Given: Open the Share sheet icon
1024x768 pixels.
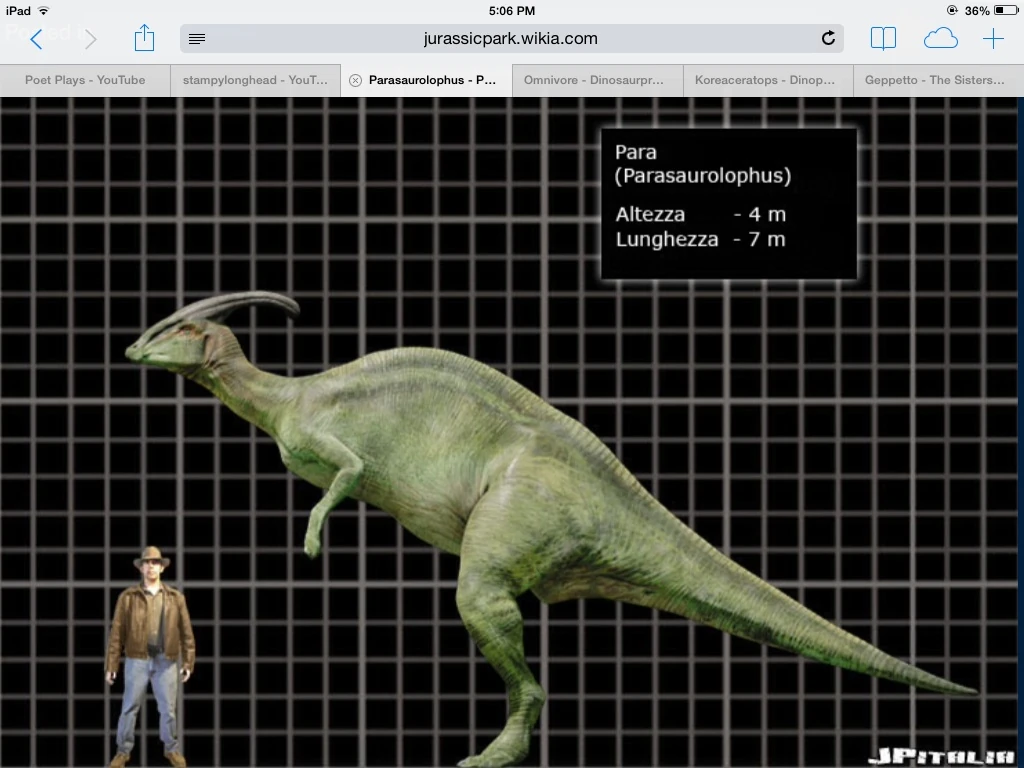Looking at the screenshot, I should (x=145, y=39).
